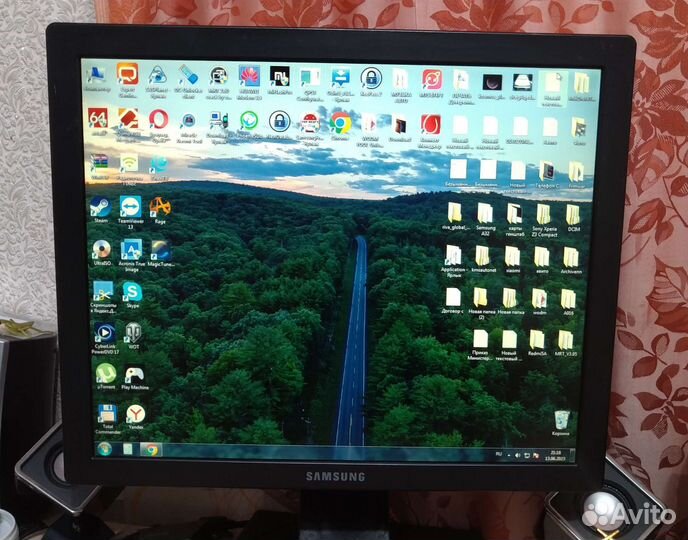Open Скриншоты в Яндекс.Диске scissors icon
688x540 pixels.
103,297
